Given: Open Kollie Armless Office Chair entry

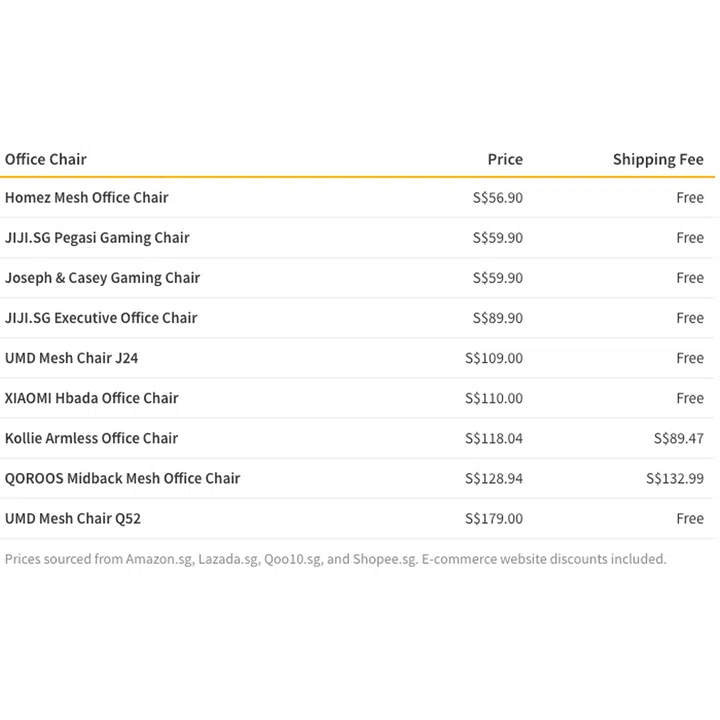Looking at the screenshot, I should (x=92, y=438).
